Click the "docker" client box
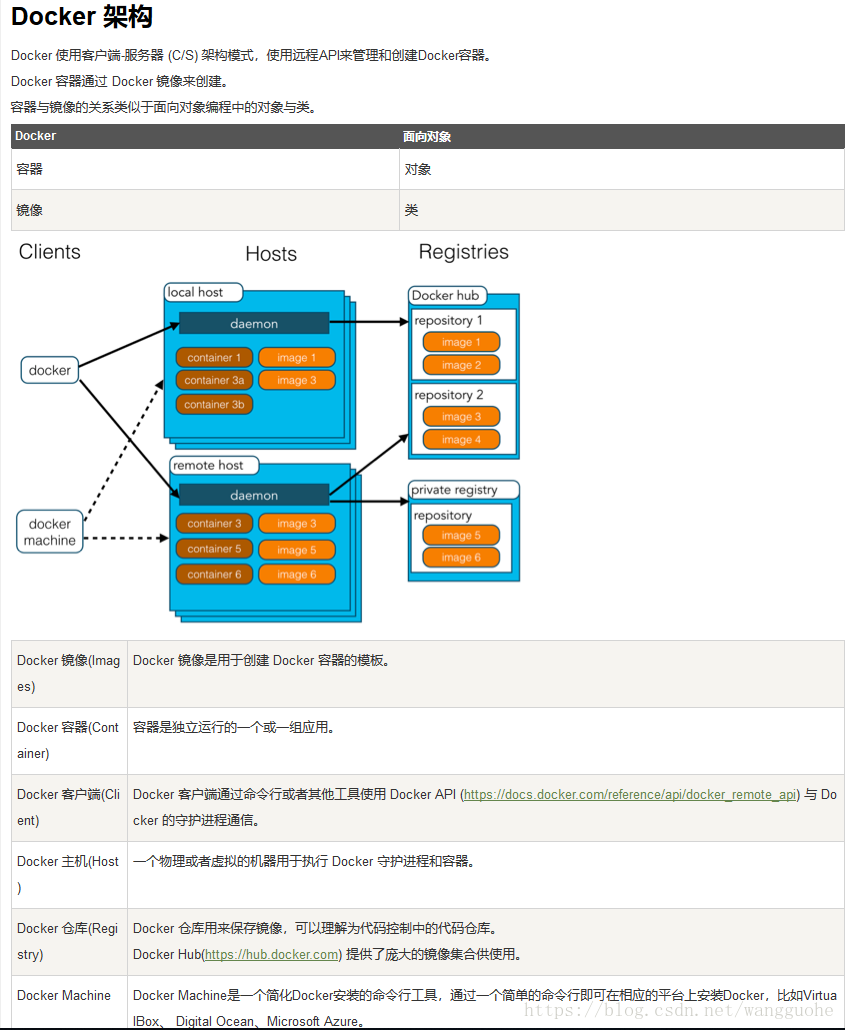This screenshot has width=845, height=1030. click(50, 370)
